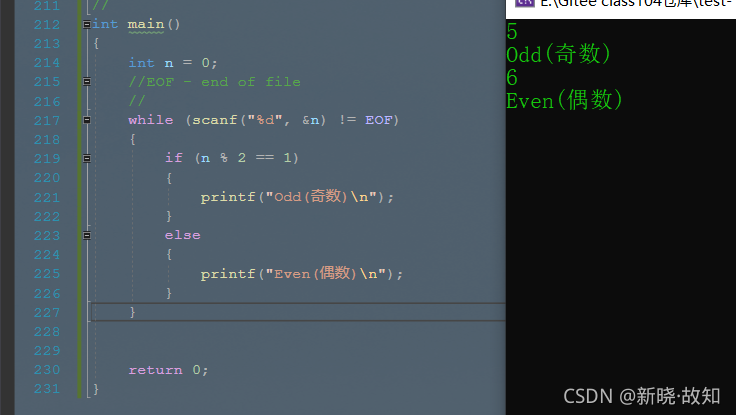Screen dimensions: 736x415
Task: Click the console input value 6
Action: tap(512, 77)
